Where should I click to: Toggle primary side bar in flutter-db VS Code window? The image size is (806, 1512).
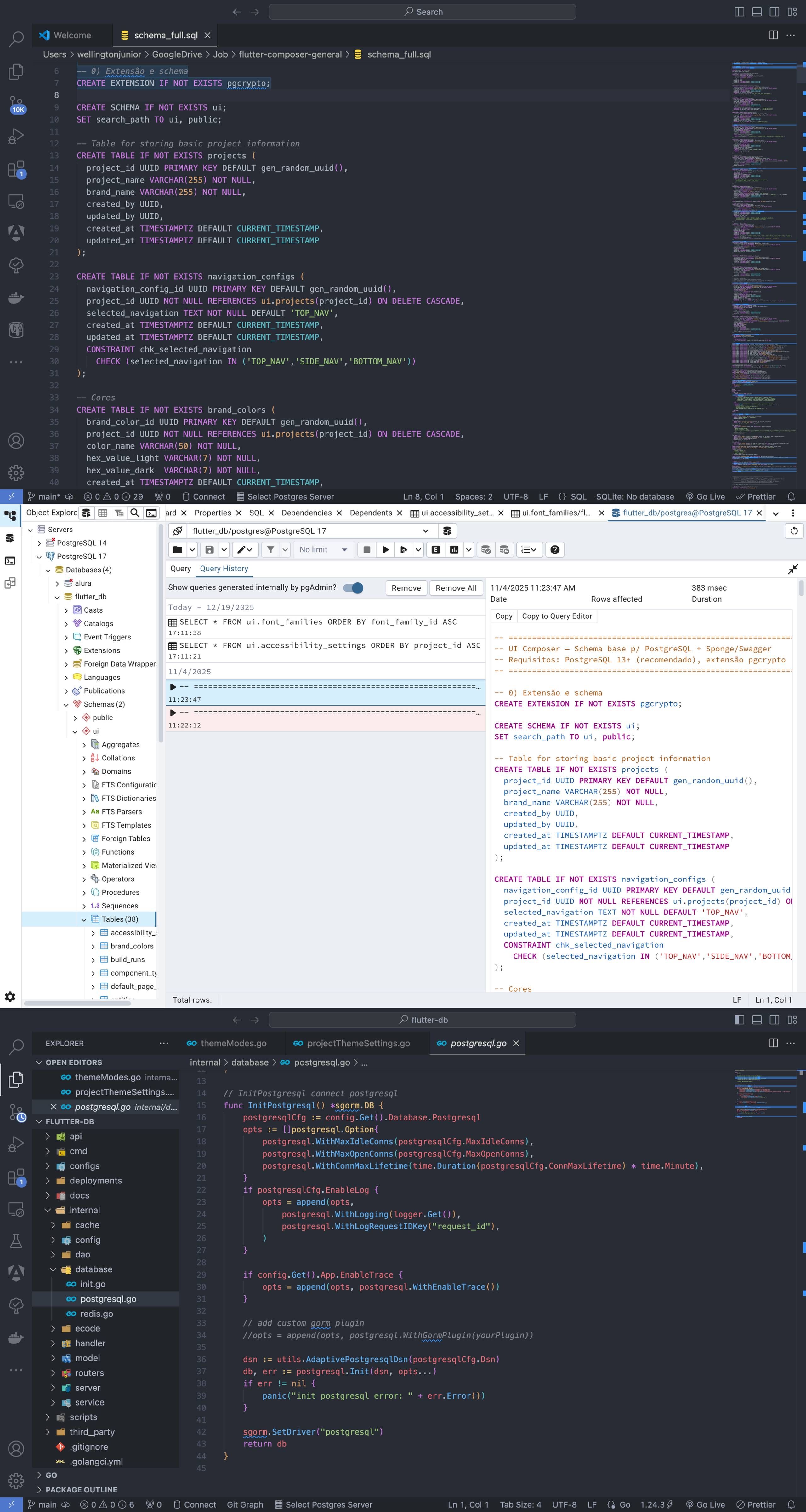(739, 1020)
